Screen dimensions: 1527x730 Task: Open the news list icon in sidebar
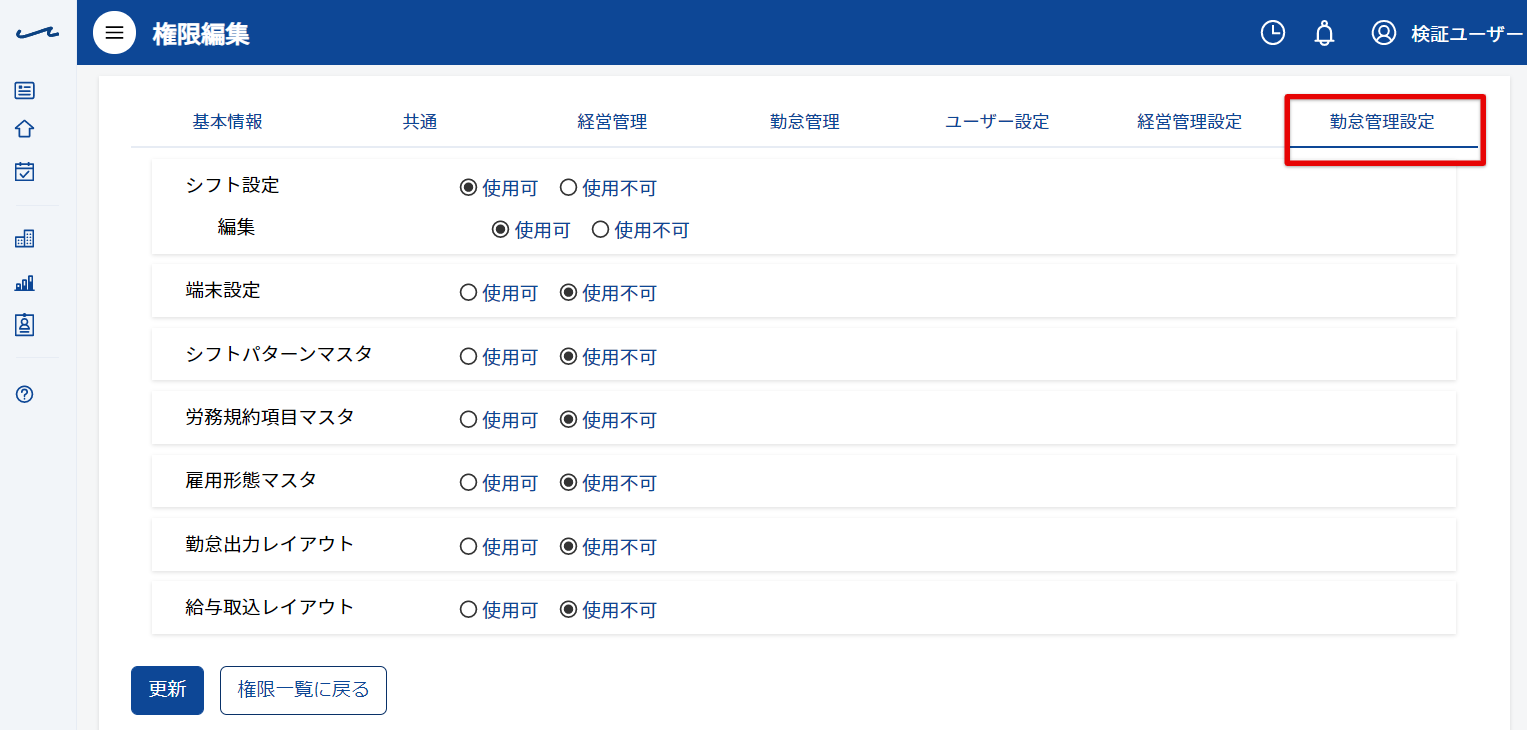25,91
